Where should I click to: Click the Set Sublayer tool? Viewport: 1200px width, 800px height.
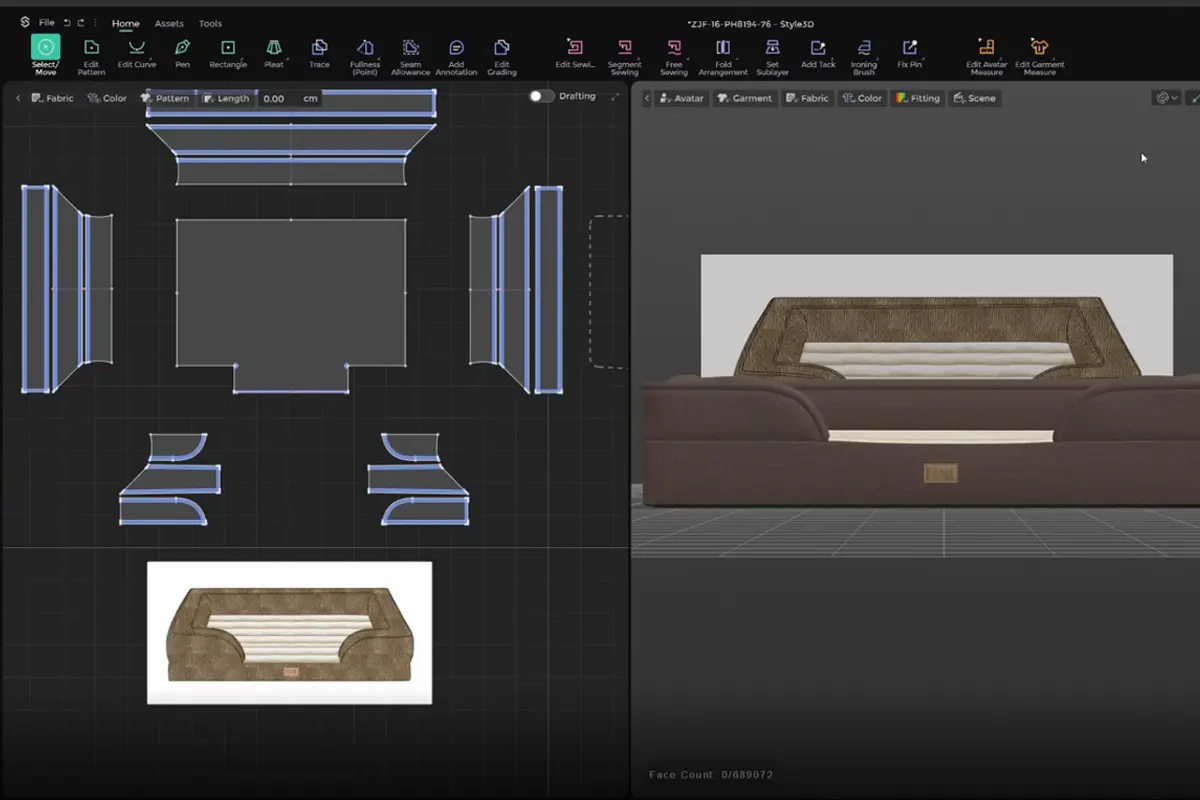pos(772,56)
